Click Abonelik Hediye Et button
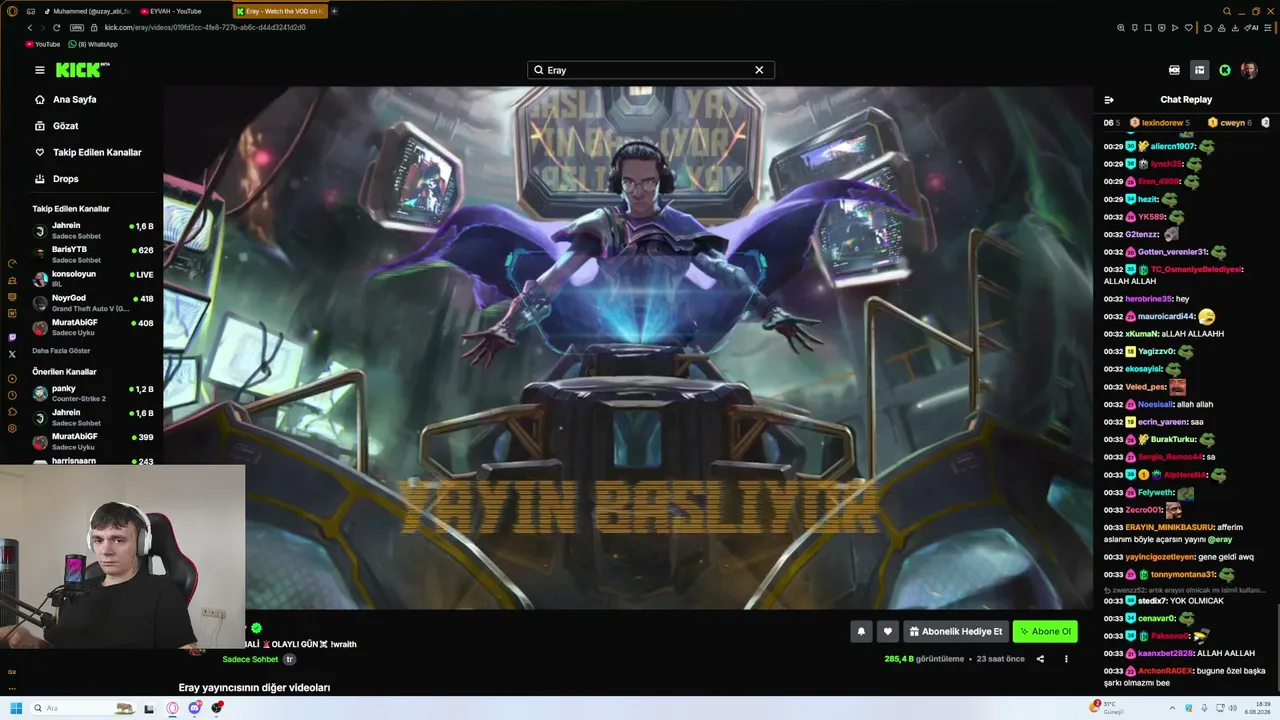The height and width of the screenshot is (720, 1280). (956, 631)
